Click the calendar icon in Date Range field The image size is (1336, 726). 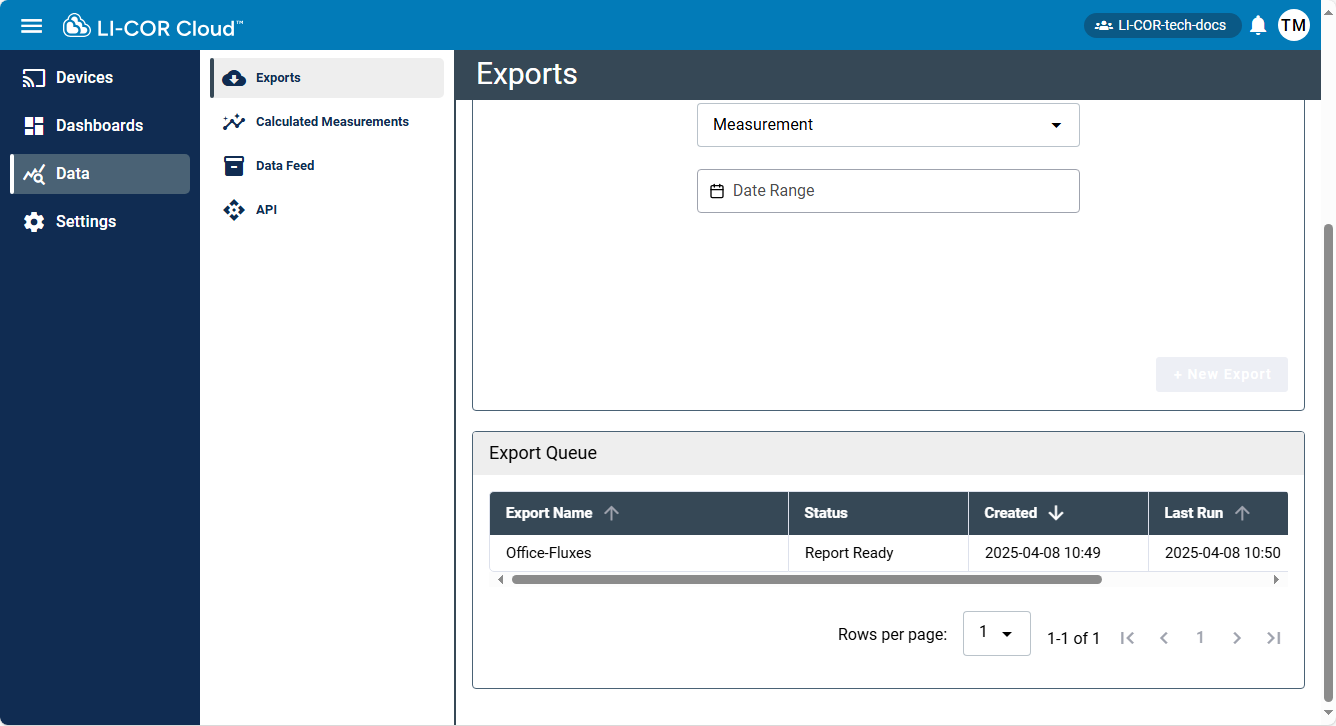tap(717, 190)
